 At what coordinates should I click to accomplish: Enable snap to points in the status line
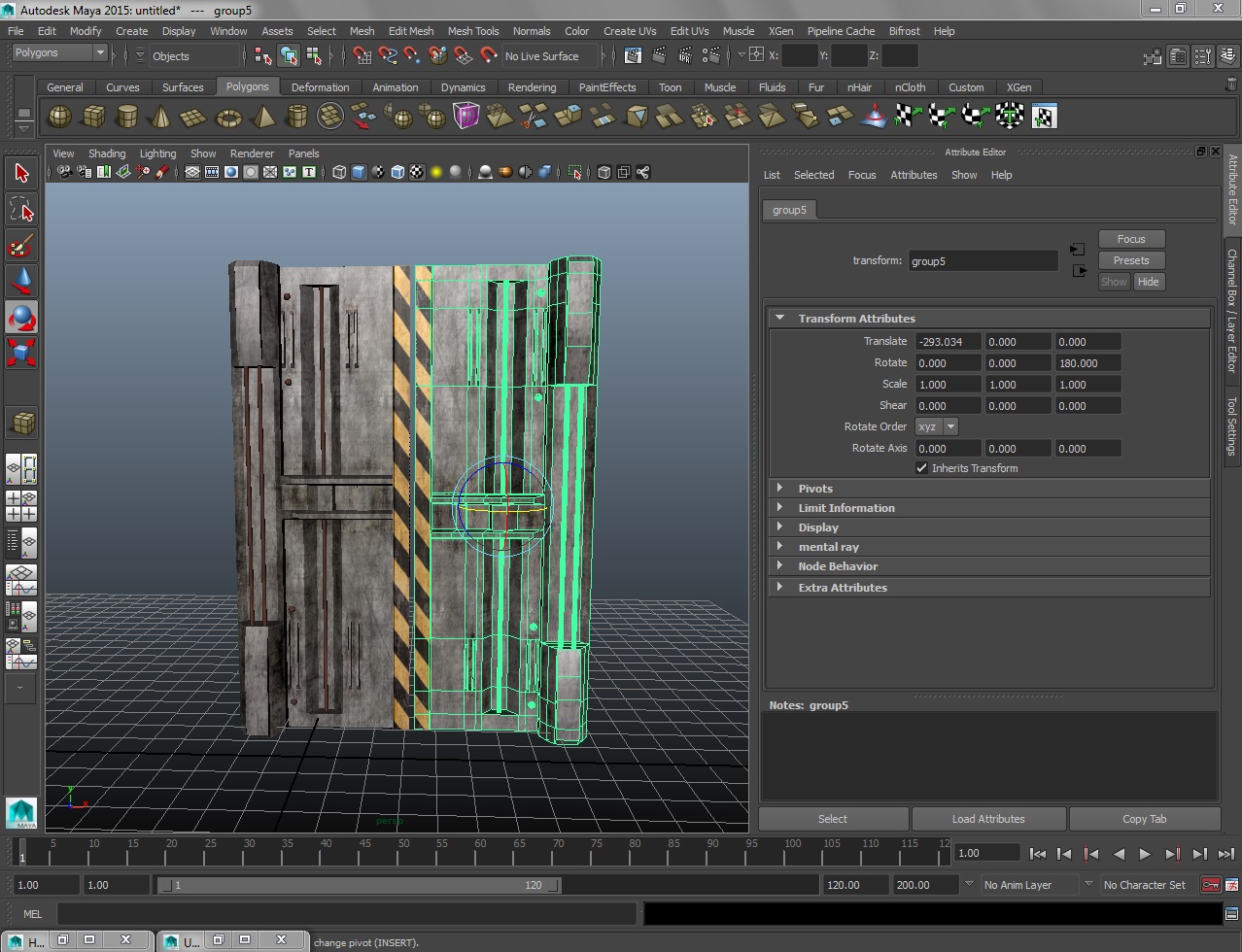tap(412, 55)
